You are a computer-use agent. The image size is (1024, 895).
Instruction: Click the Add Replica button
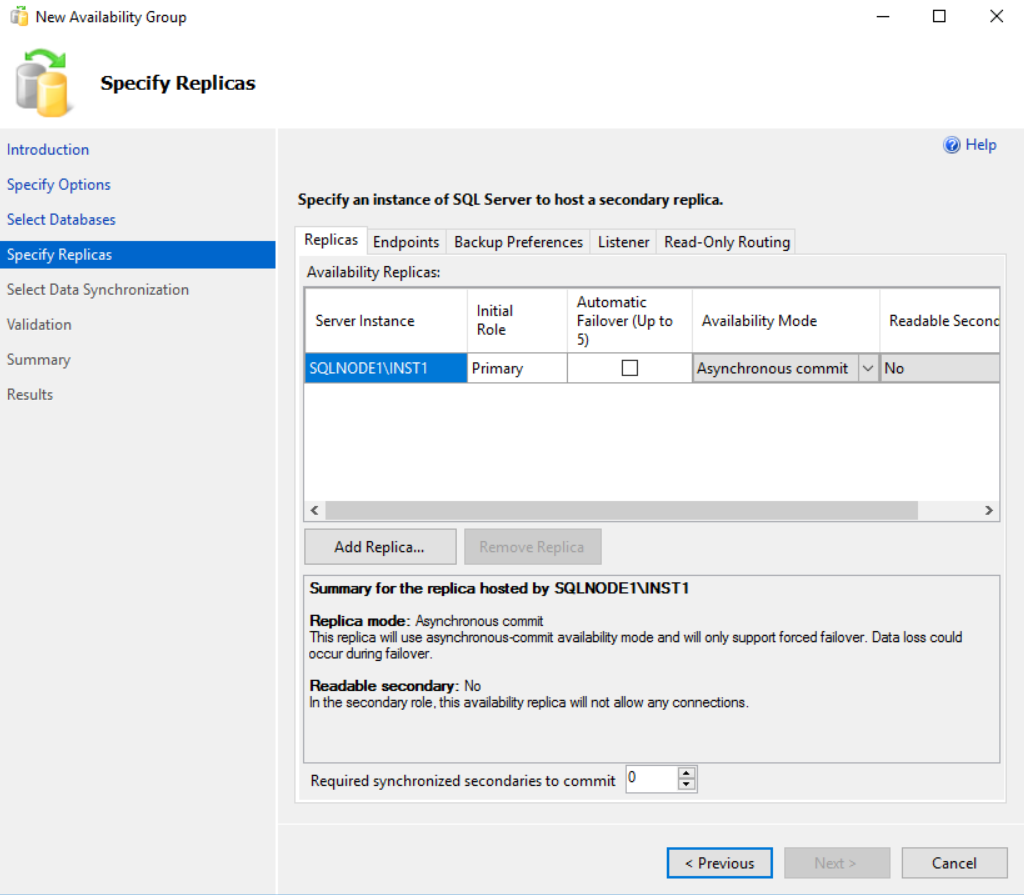tap(380, 547)
